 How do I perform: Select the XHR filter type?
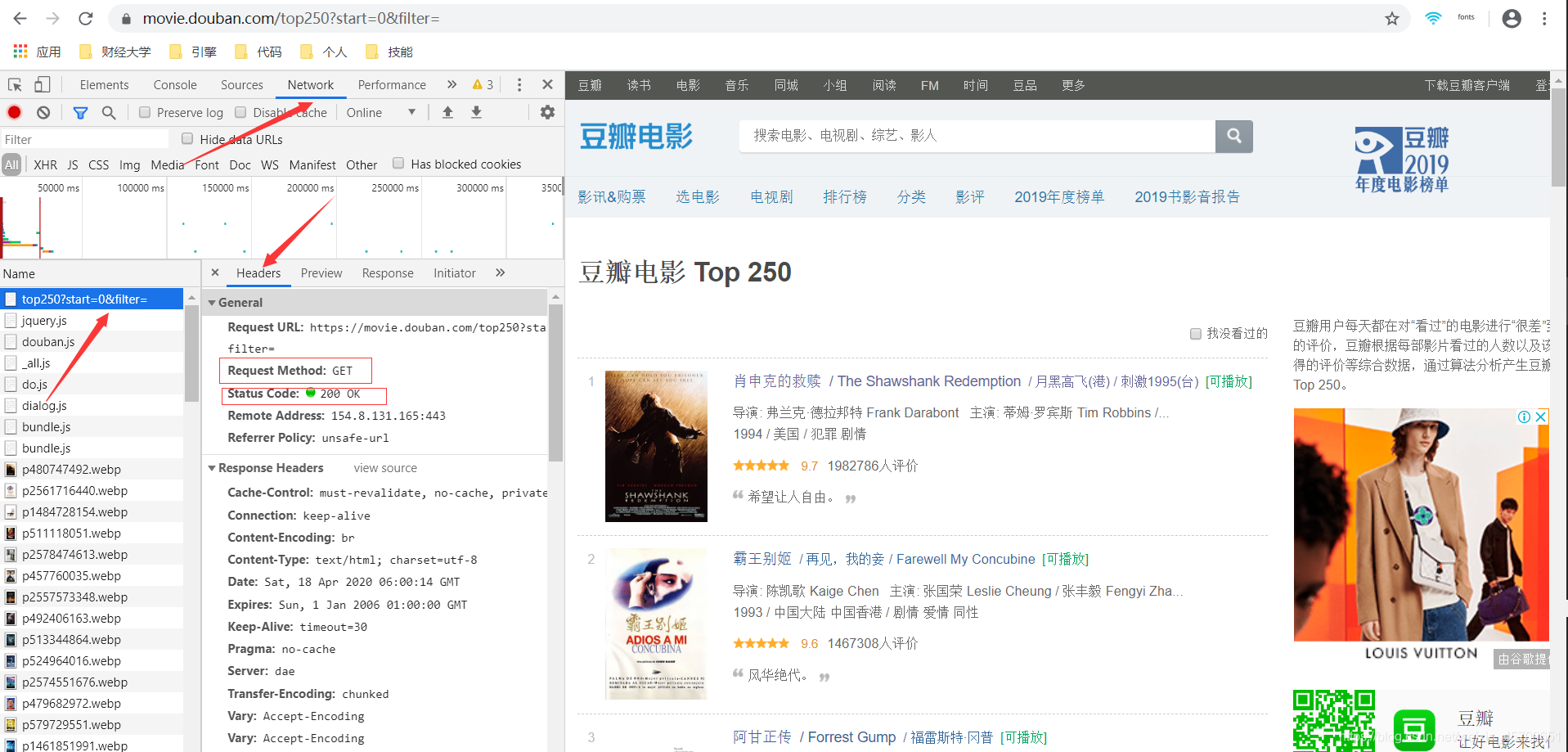click(46, 164)
